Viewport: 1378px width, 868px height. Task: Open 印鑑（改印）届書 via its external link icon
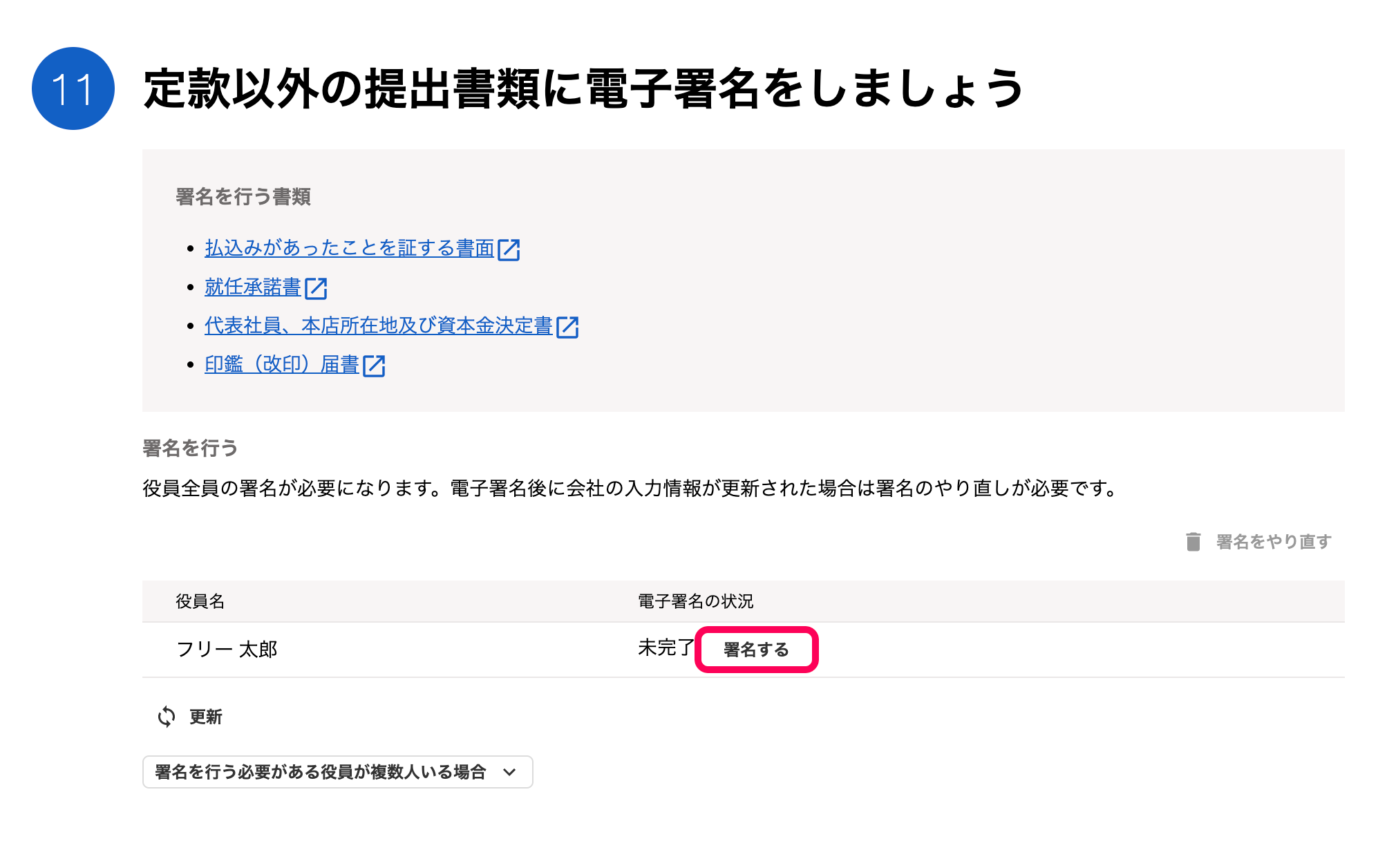[x=375, y=366]
